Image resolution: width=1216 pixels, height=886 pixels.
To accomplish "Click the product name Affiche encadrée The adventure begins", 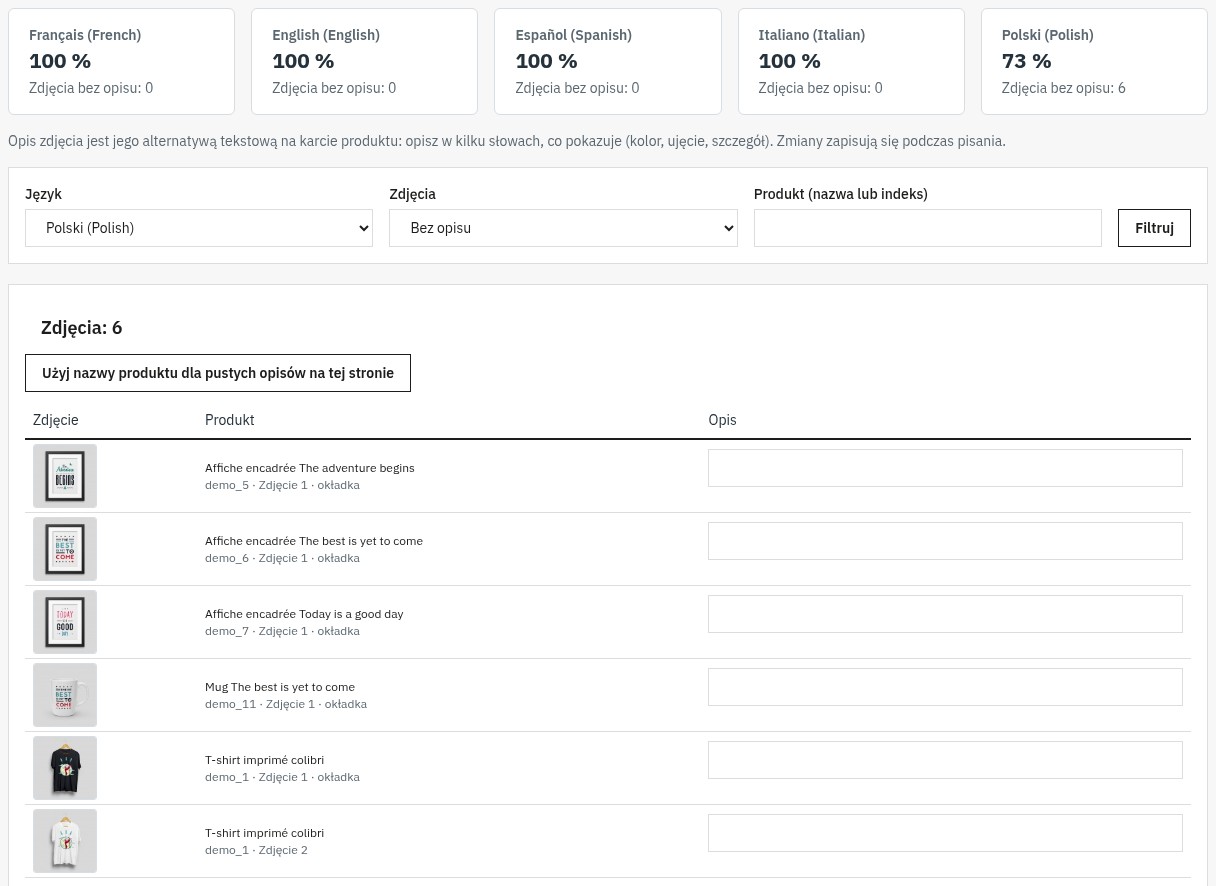I will pos(310,468).
